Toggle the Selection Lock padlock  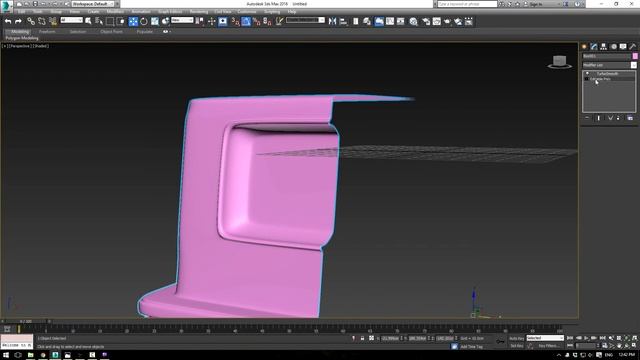tap(362, 338)
